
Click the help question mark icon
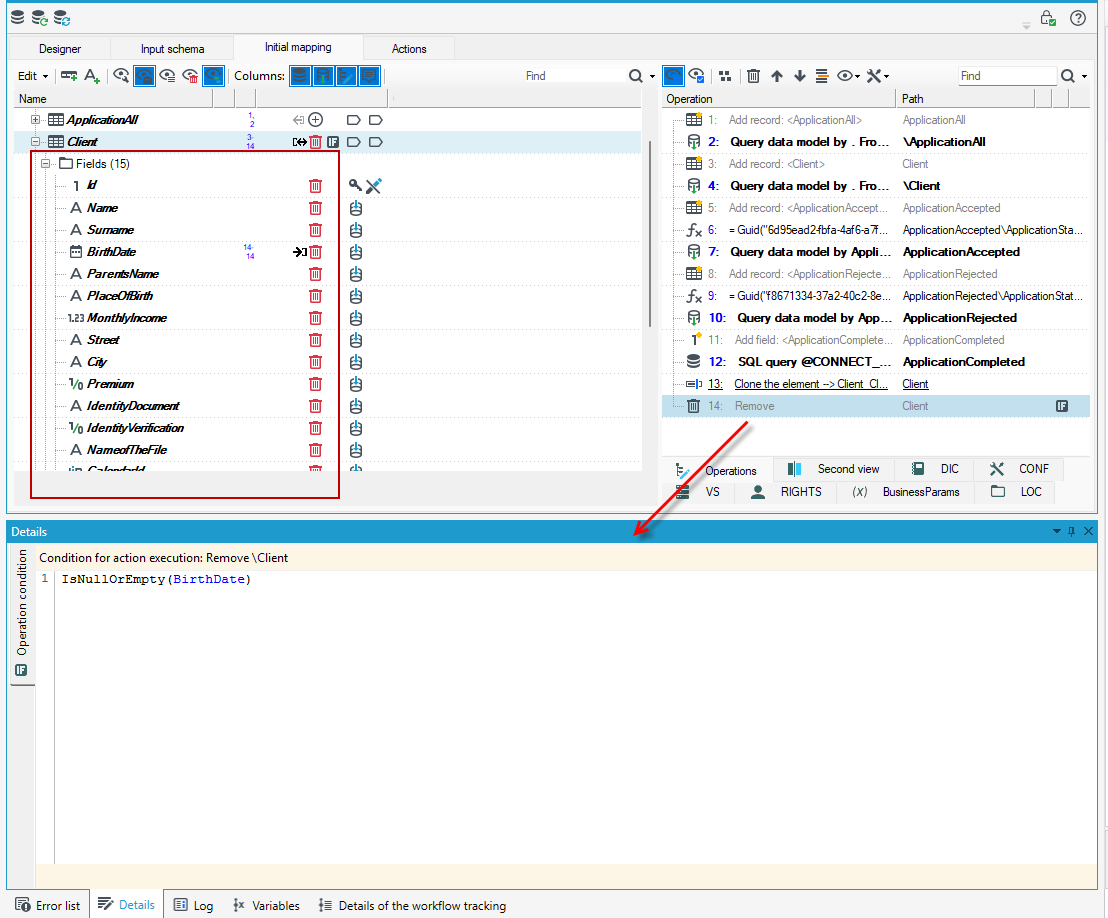1078,18
